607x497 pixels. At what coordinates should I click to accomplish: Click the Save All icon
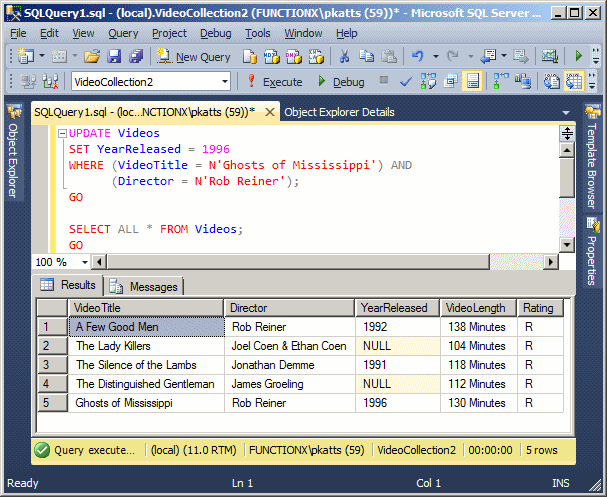[x=136, y=57]
